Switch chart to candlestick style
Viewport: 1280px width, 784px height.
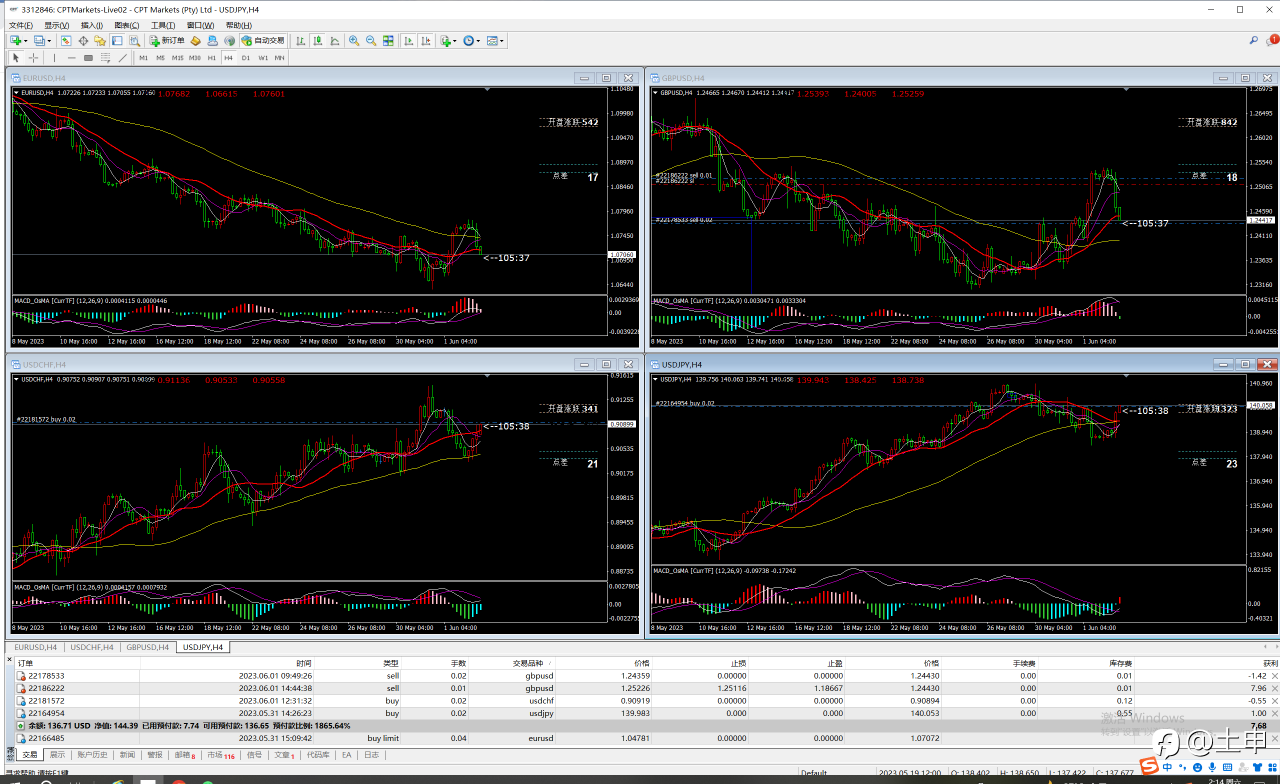click(318, 41)
